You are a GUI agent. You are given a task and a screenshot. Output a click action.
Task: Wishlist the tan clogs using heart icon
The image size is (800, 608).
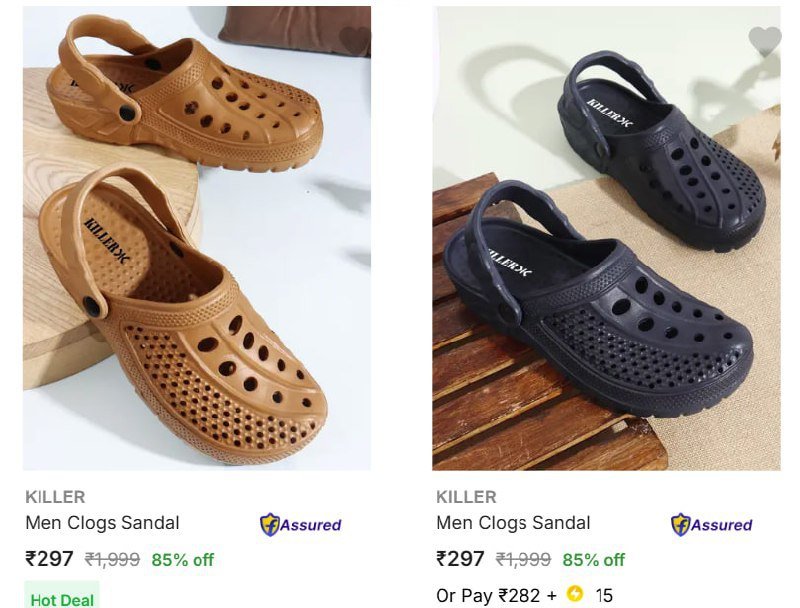(354, 40)
